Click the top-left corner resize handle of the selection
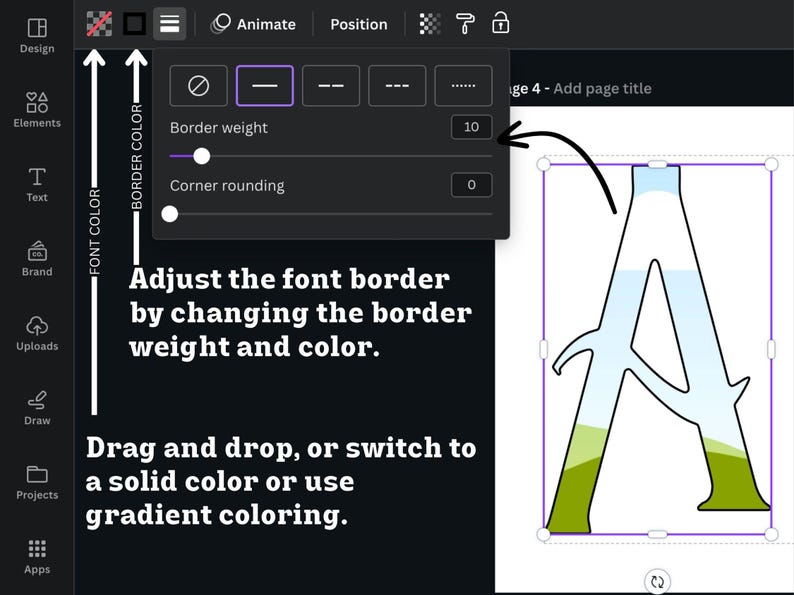The image size is (794, 595). (x=543, y=164)
